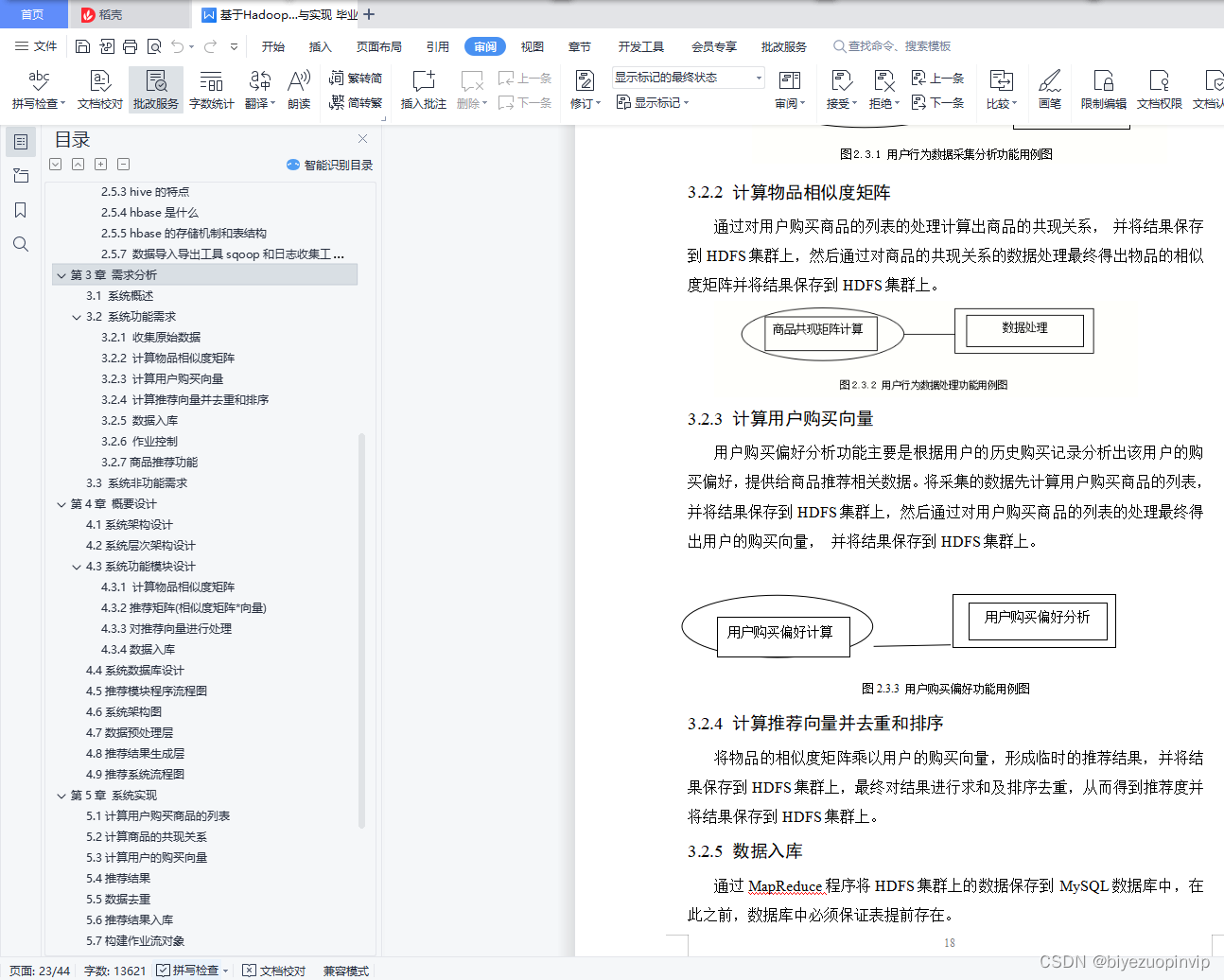Image resolution: width=1224 pixels, height=980 pixels.
Task: Open word count (字数统计) tool
Action: (x=211, y=89)
